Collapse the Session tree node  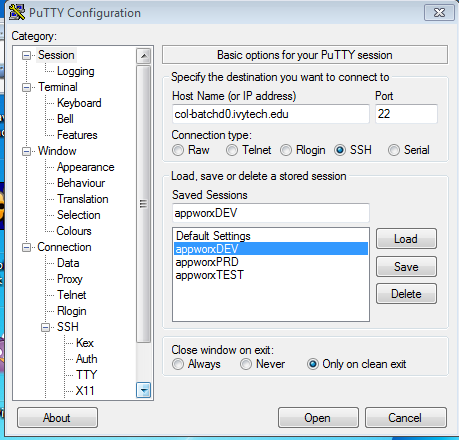click(x=27, y=55)
